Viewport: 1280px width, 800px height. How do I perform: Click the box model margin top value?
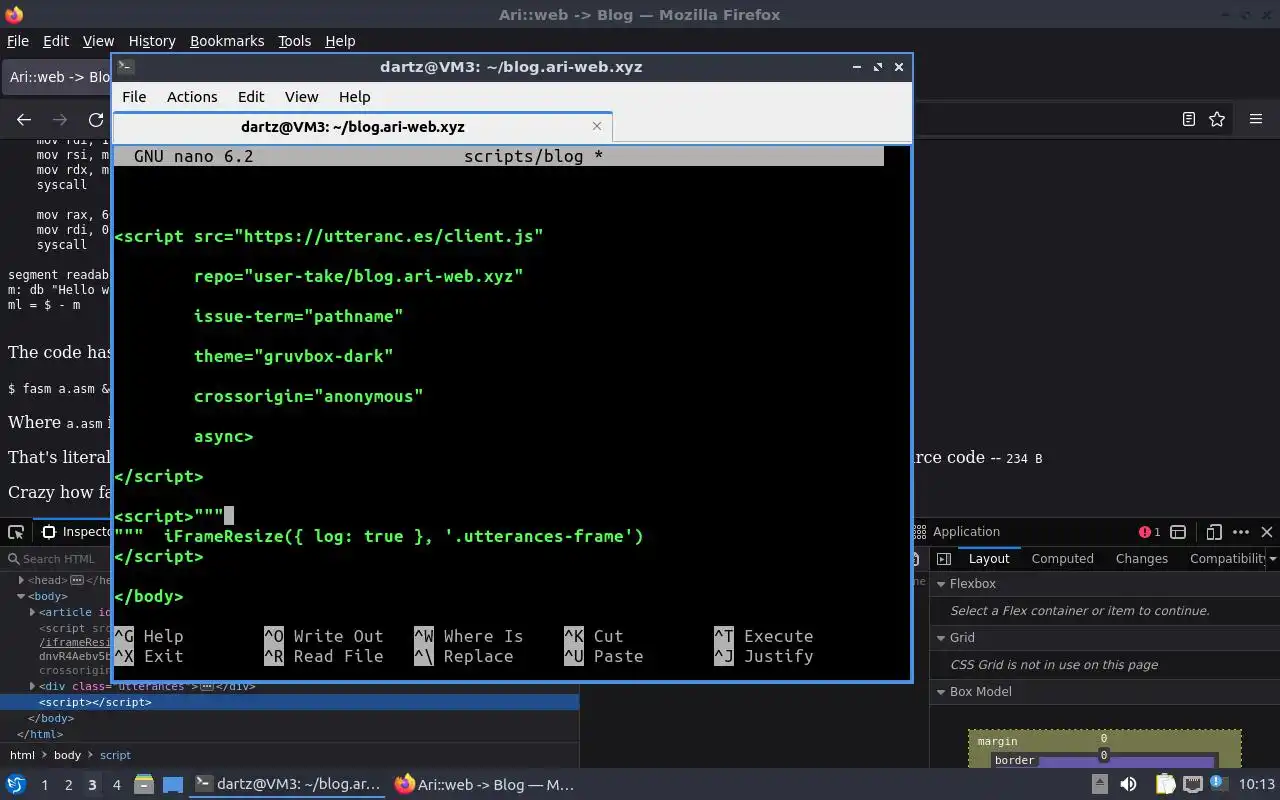(x=1104, y=739)
